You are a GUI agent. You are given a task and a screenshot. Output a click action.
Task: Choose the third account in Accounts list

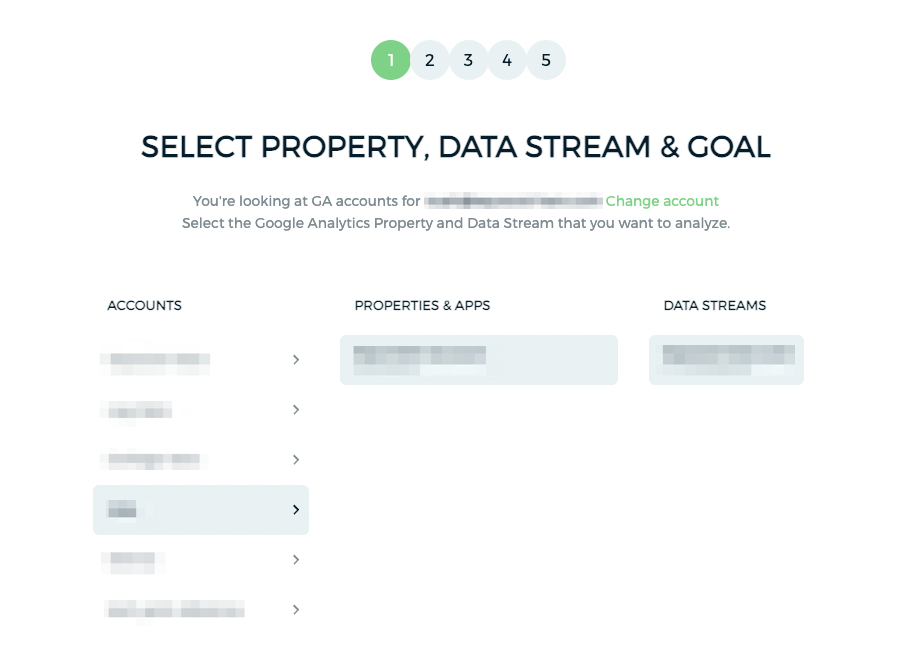pyautogui.click(x=201, y=460)
